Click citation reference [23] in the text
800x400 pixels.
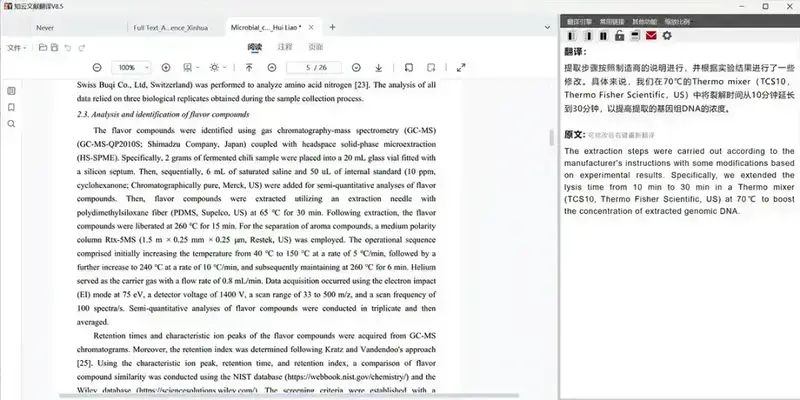click(x=363, y=85)
